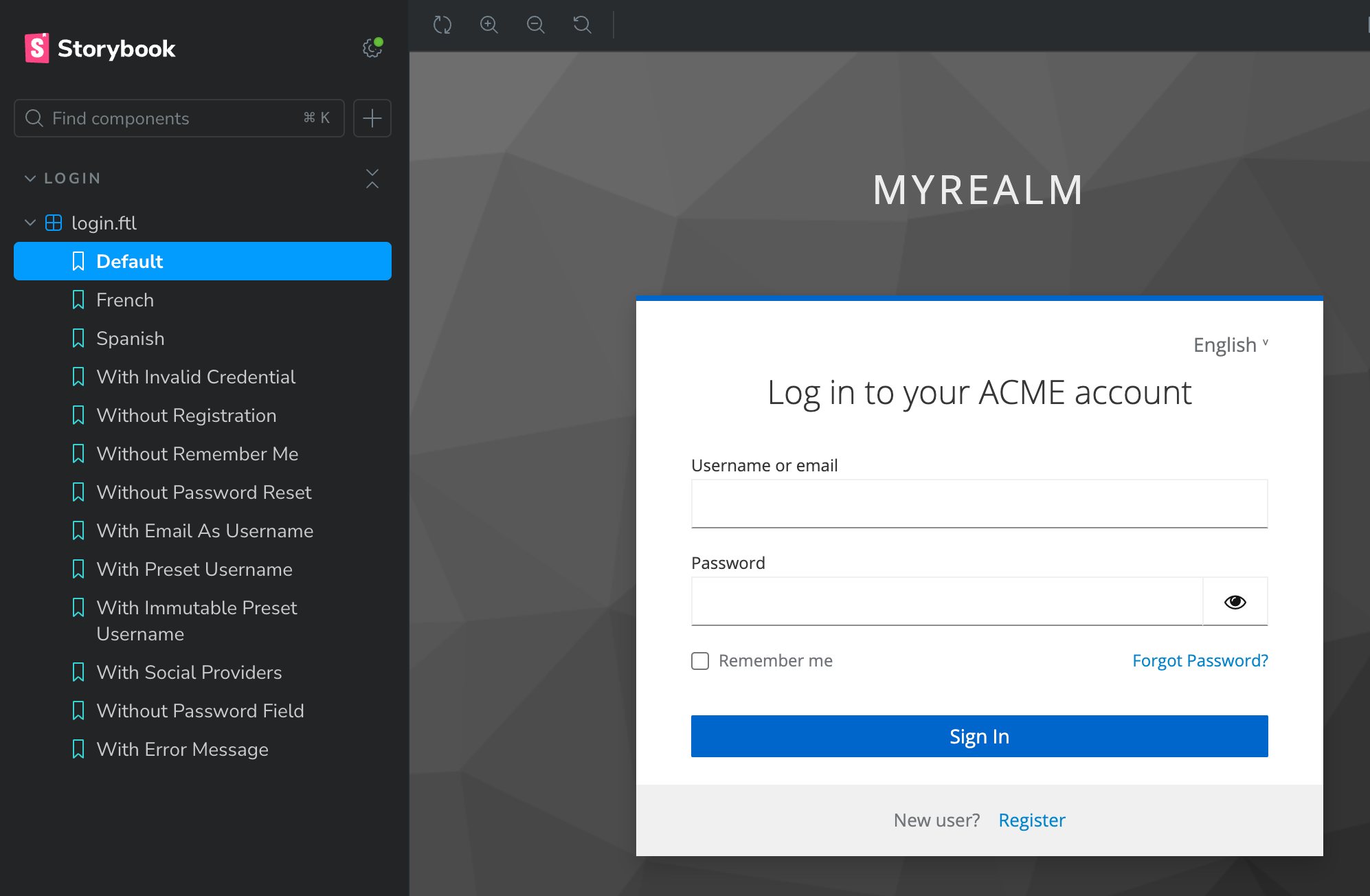Select the French story
This screenshot has height=896, width=1370.
[125, 300]
